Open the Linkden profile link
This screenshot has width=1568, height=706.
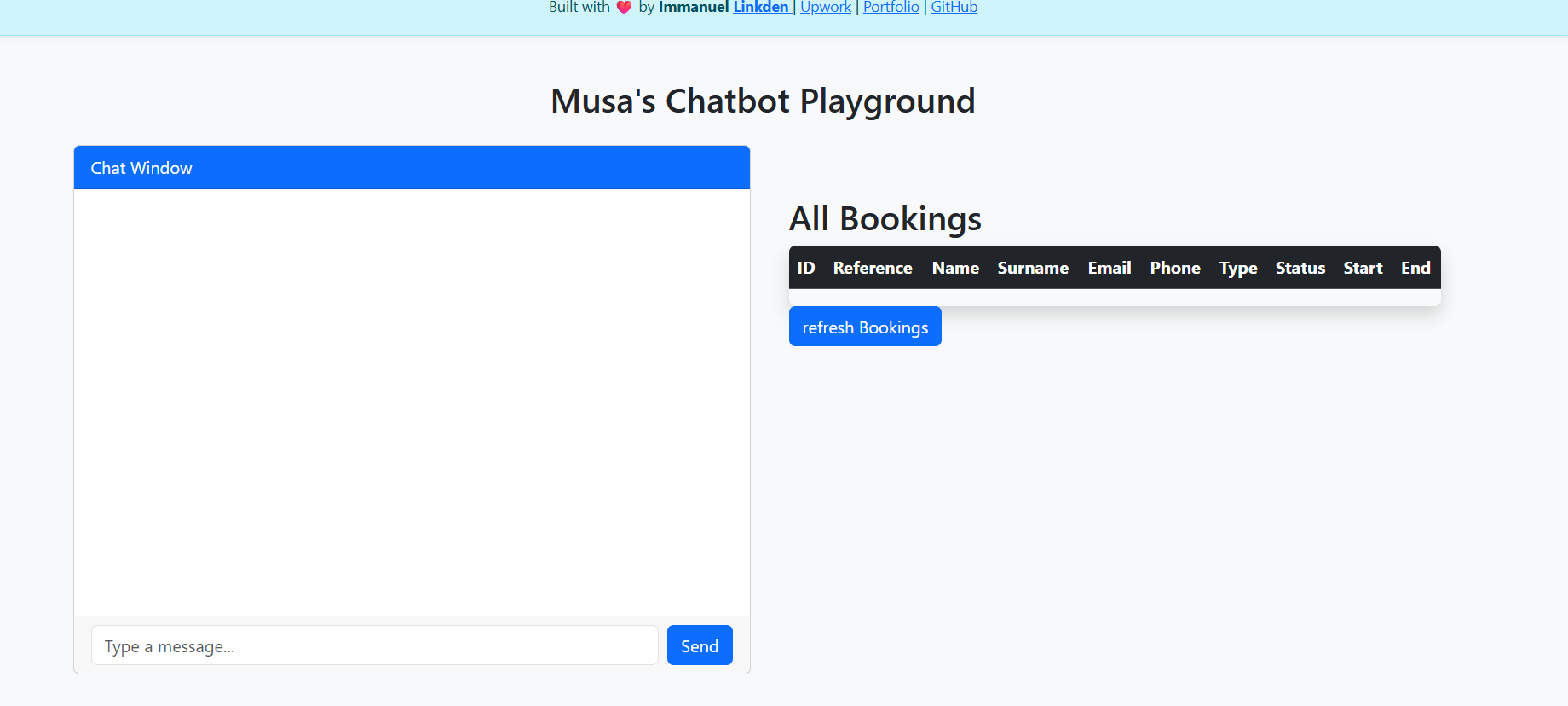pos(761,8)
